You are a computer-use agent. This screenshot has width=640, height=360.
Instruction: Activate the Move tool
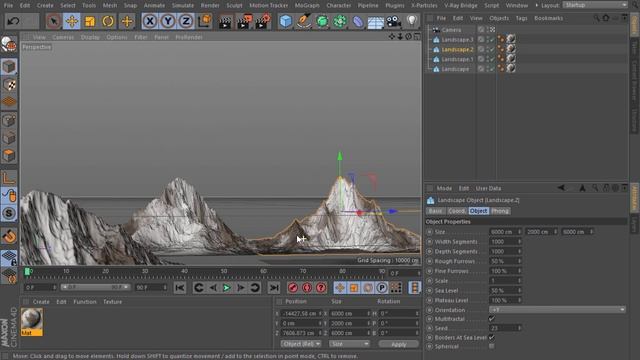pos(72,21)
